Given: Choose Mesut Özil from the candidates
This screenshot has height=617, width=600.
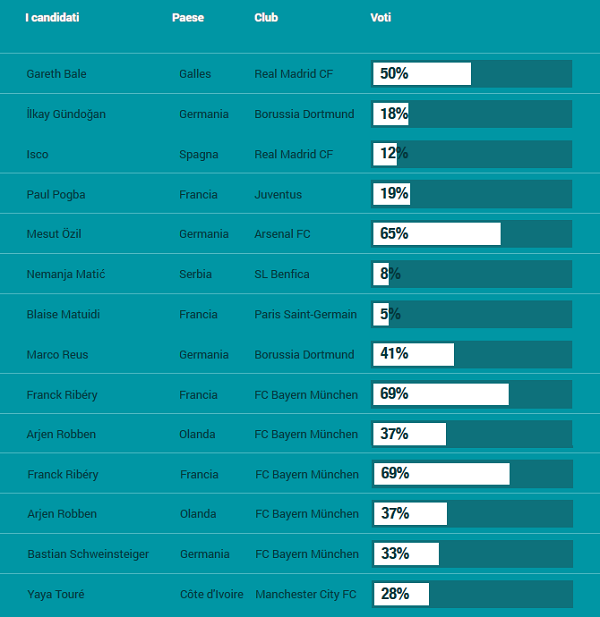Looking at the screenshot, I should pyautogui.click(x=54, y=234).
